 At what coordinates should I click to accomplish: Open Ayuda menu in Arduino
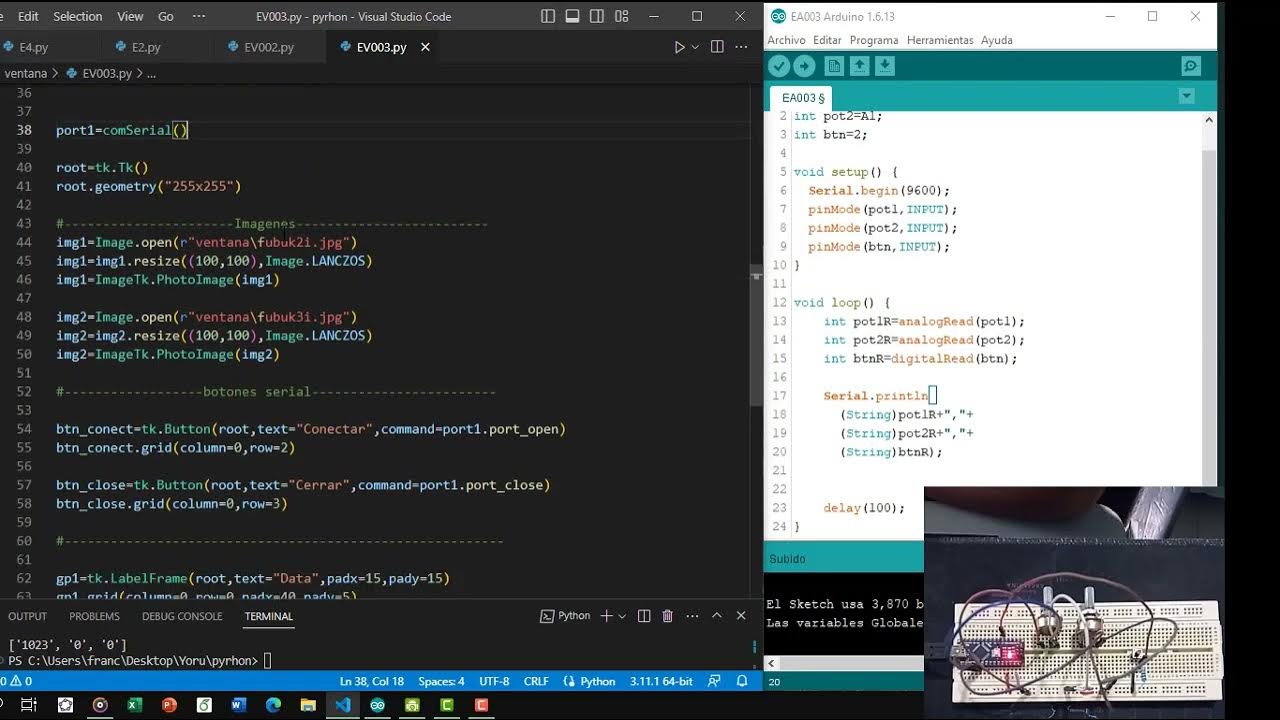pyautogui.click(x=997, y=40)
